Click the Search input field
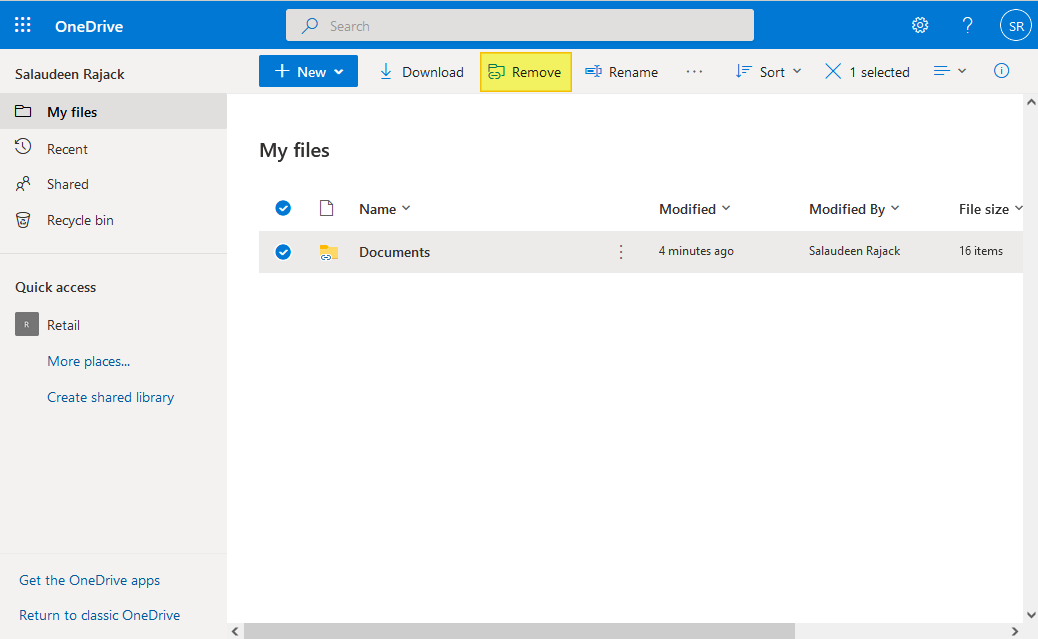The width and height of the screenshot is (1038, 639). tap(519, 24)
